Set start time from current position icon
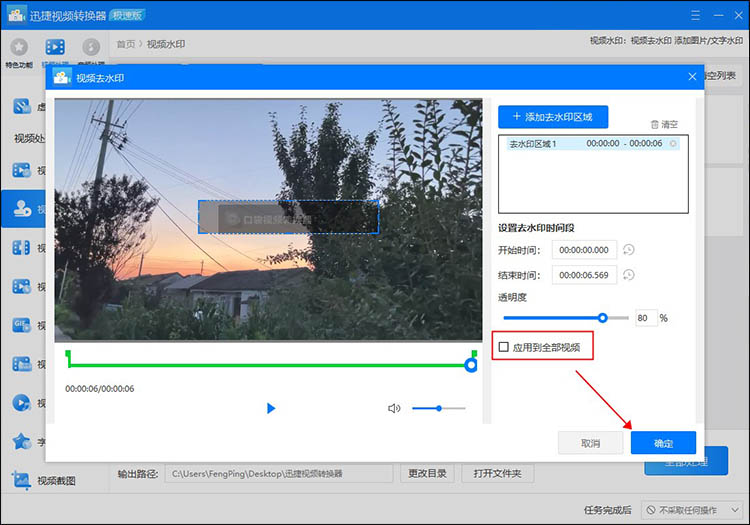This screenshot has width=750, height=525. [629, 250]
